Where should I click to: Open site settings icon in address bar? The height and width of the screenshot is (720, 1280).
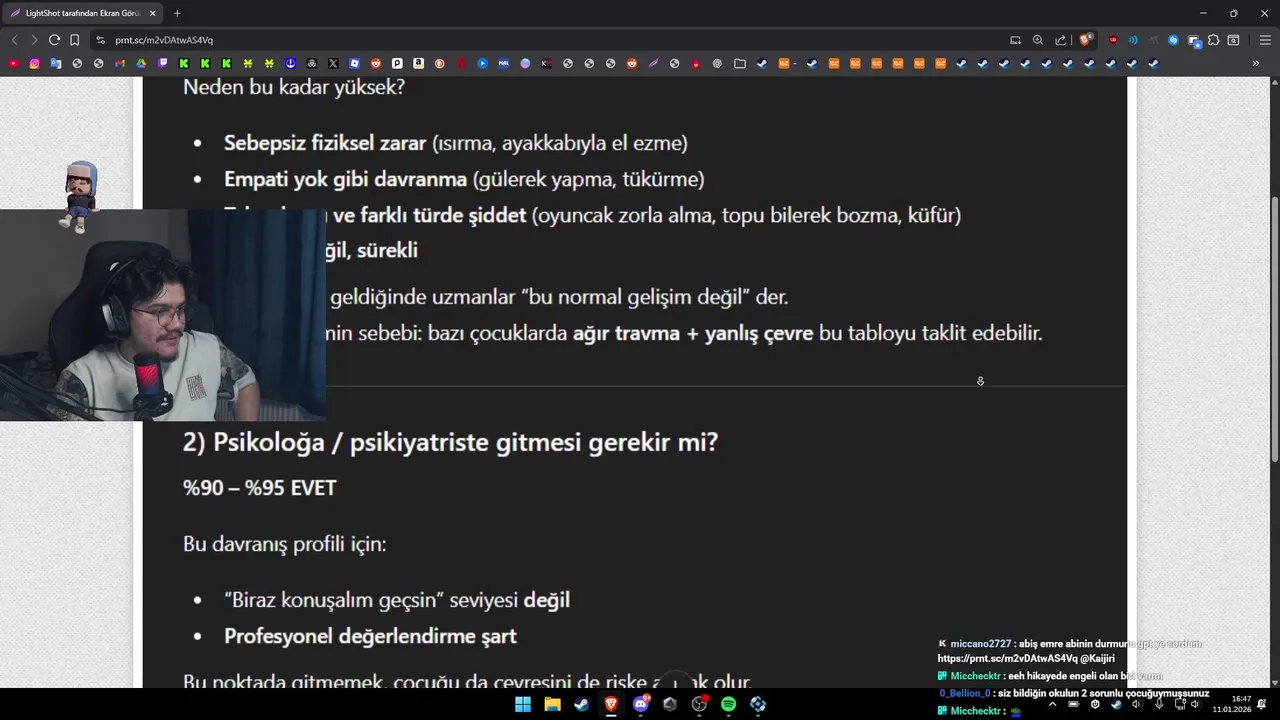tap(100, 40)
